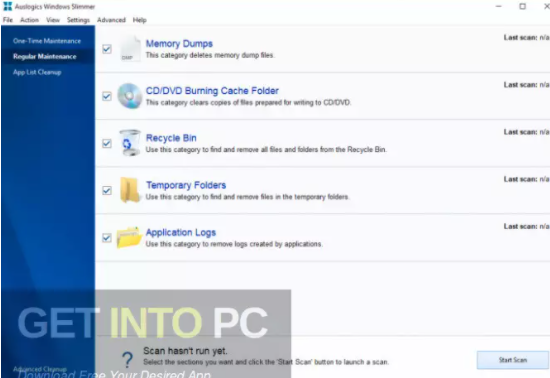Open the Temporary Folders category title
The height and width of the screenshot is (378, 550).
186,185
